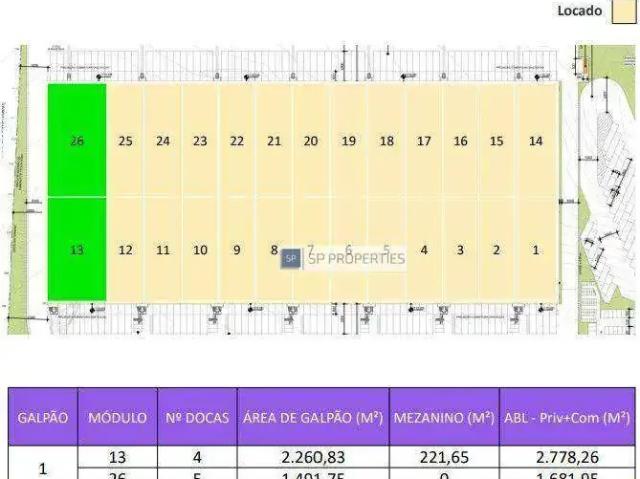Image resolution: width=640 pixels, height=479 pixels.
Task: Click module number 18 on the plan
Action: [387, 141]
